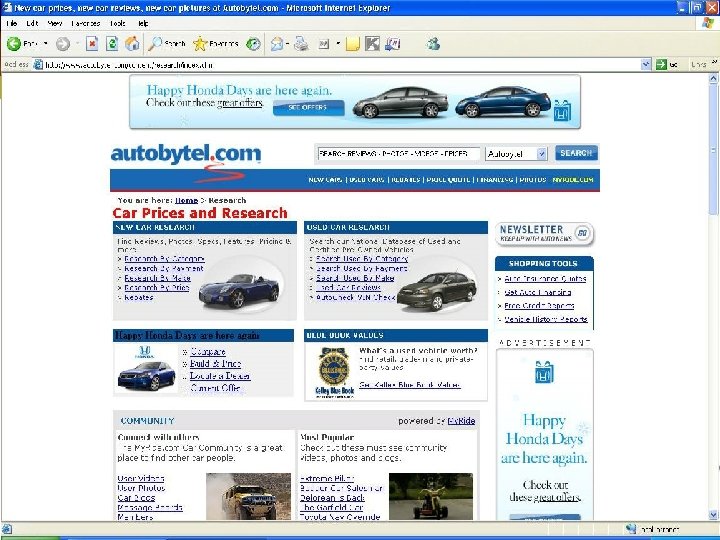
Task: Print the page with the printer icon
Action: click(x=301, y=44)
